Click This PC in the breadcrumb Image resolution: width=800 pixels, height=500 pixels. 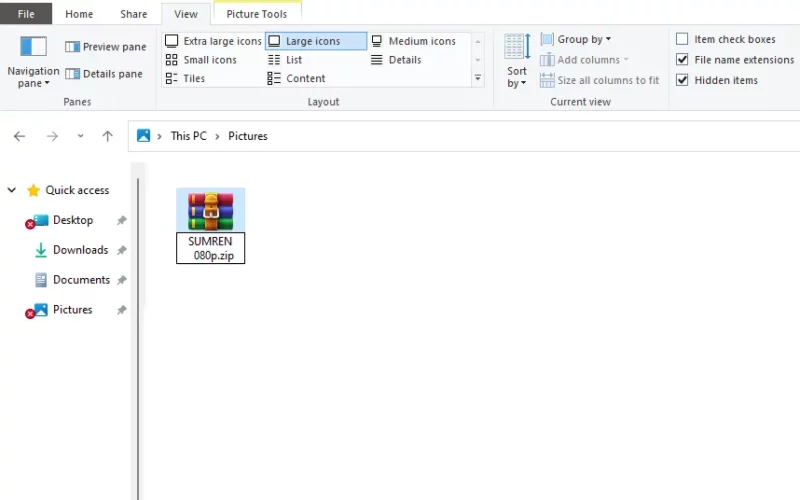(189, 136)
